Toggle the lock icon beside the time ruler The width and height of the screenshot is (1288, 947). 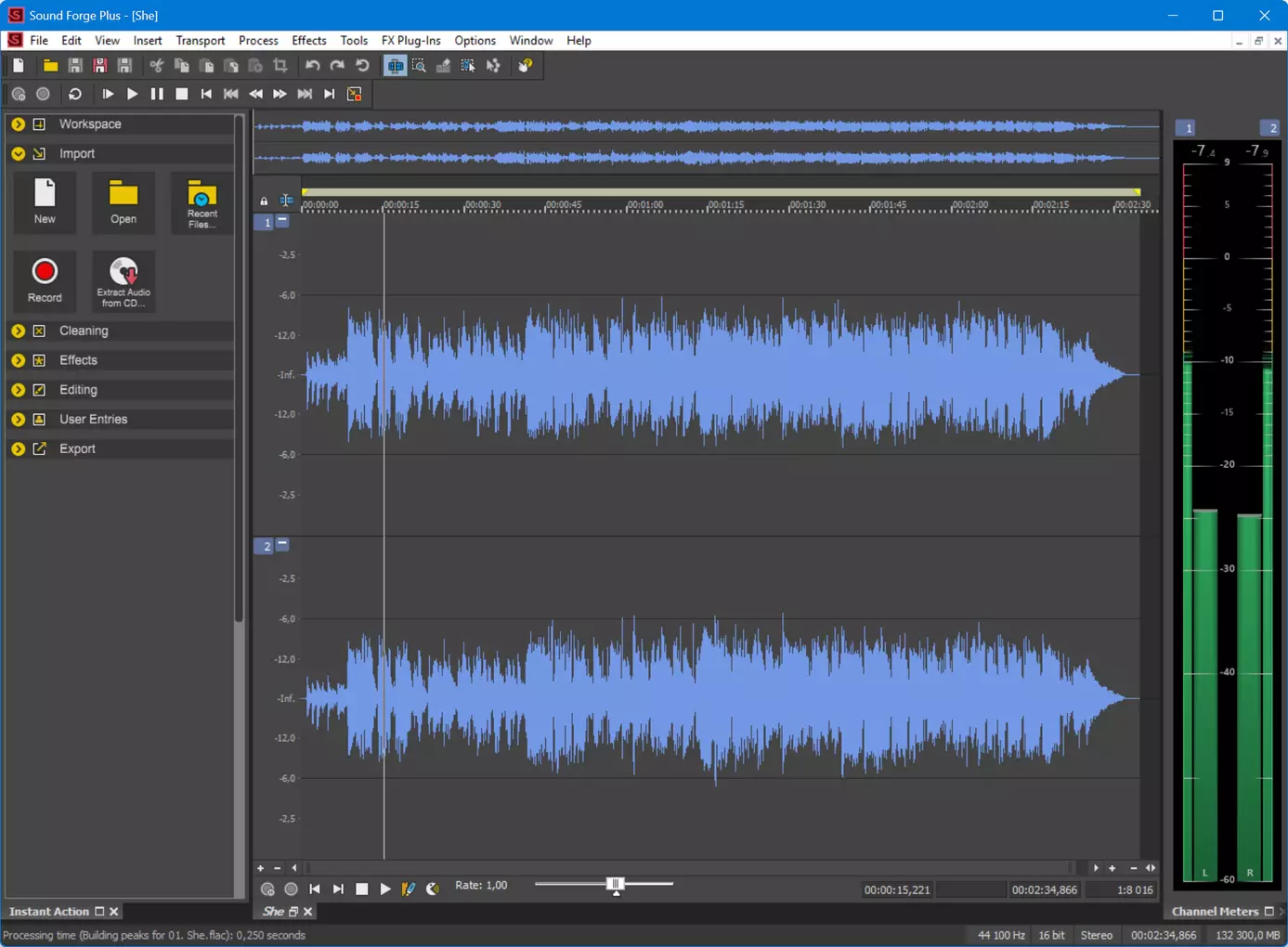point(264,201)
